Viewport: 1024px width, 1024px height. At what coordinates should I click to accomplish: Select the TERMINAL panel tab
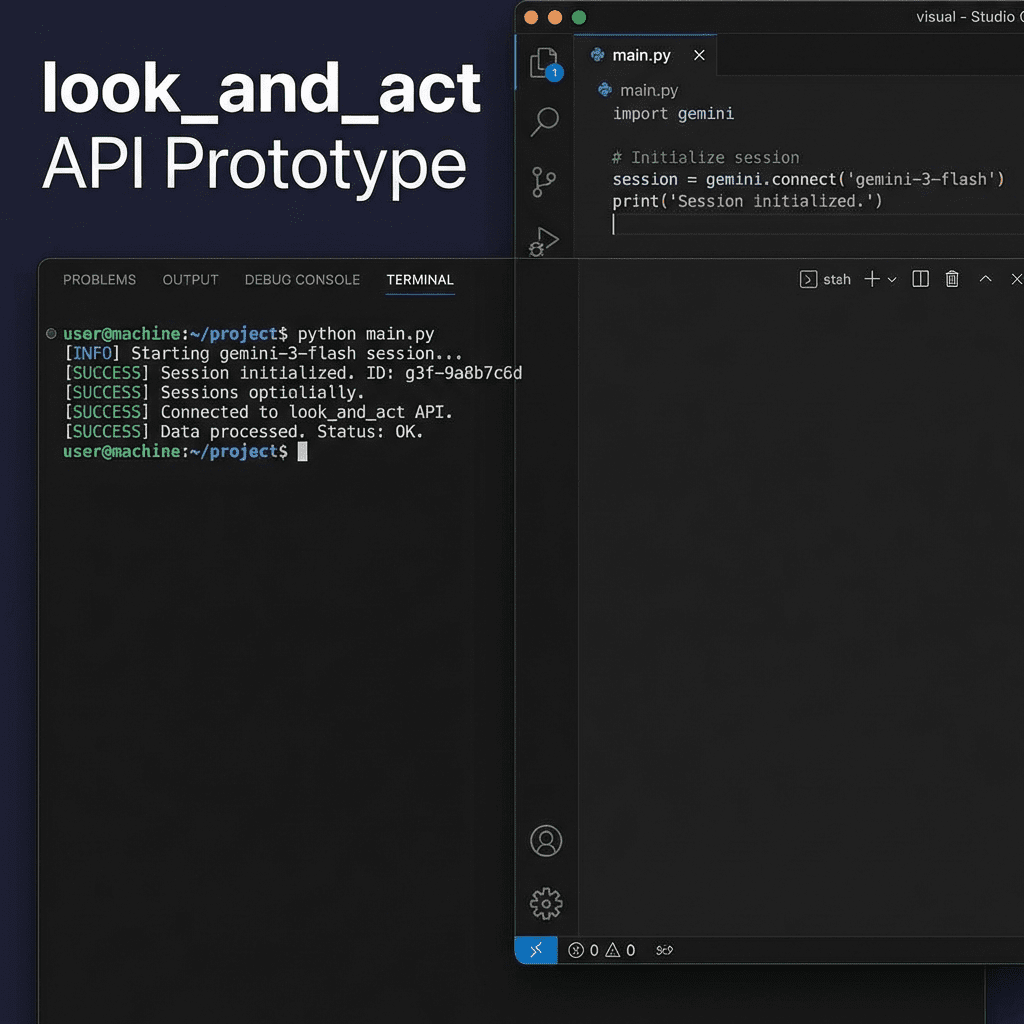420,280
